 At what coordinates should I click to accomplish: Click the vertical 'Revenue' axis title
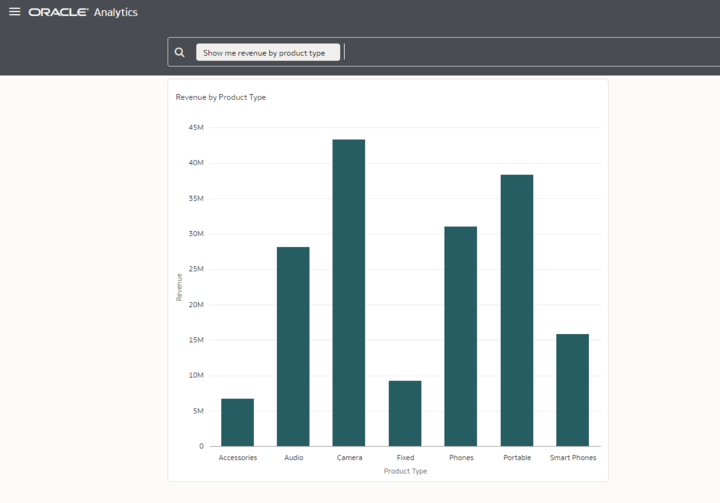click(x=180, y=287)
